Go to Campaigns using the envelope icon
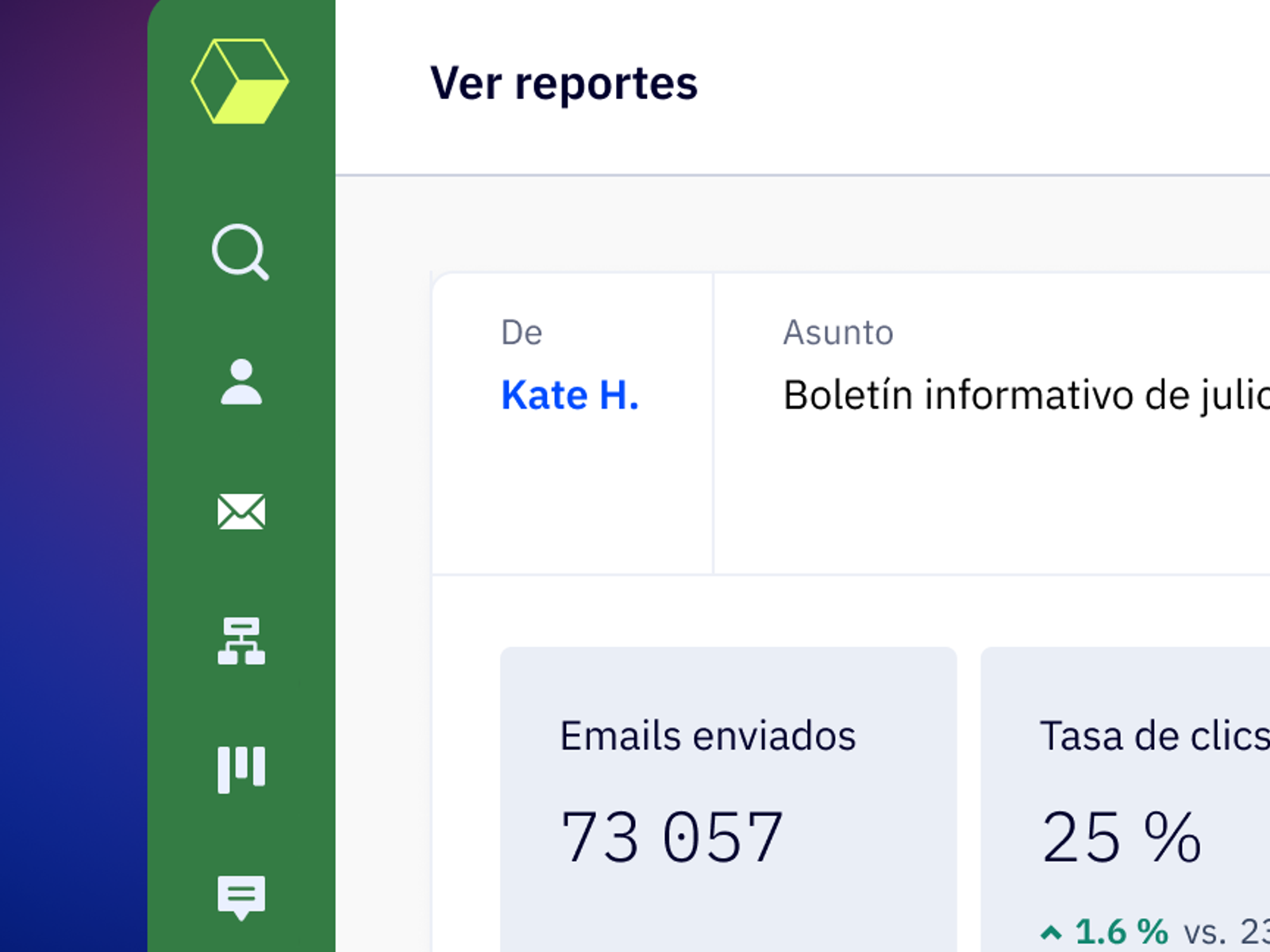Image resolution: width=1270 pixels, height=952 pixels. coord(241,512)
